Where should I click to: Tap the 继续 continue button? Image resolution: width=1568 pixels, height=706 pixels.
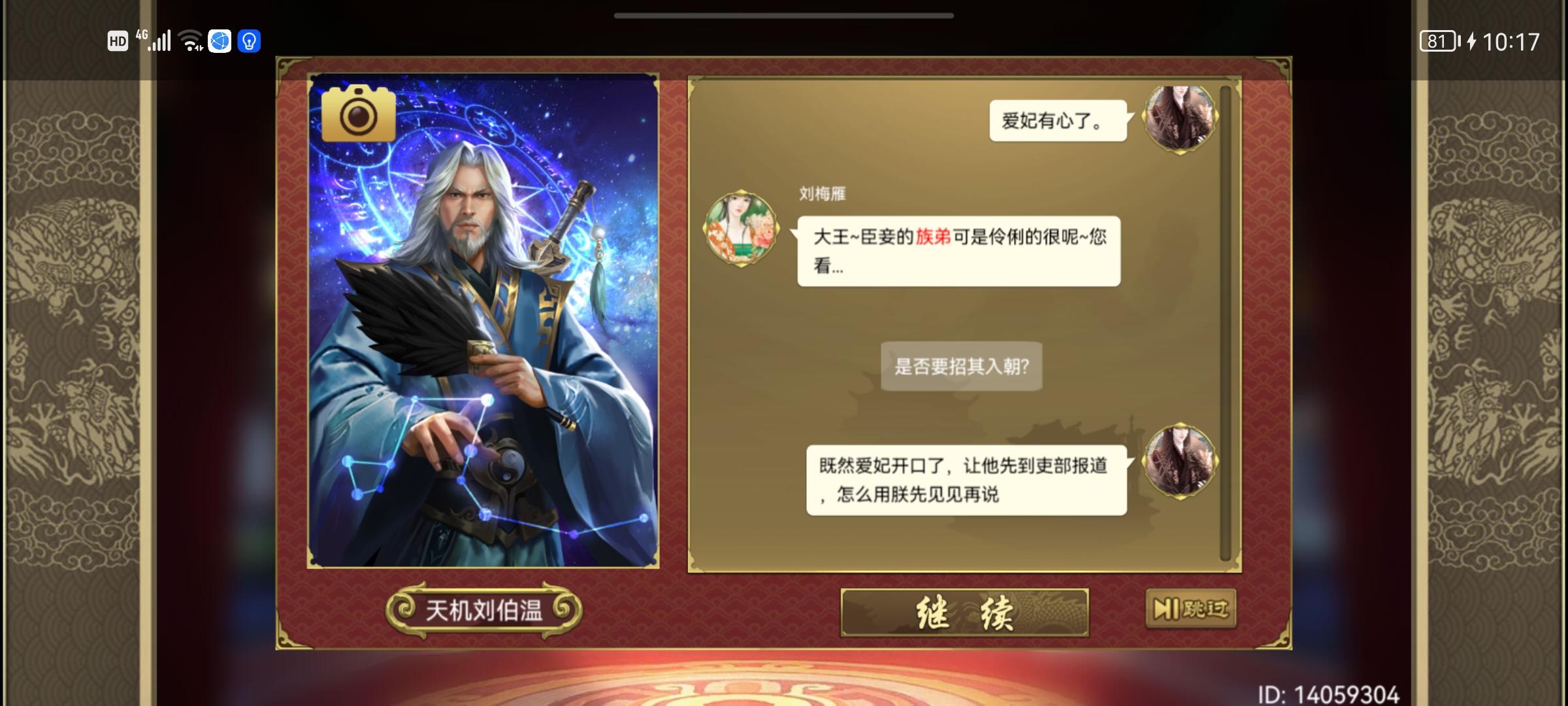tap(964, 613)
